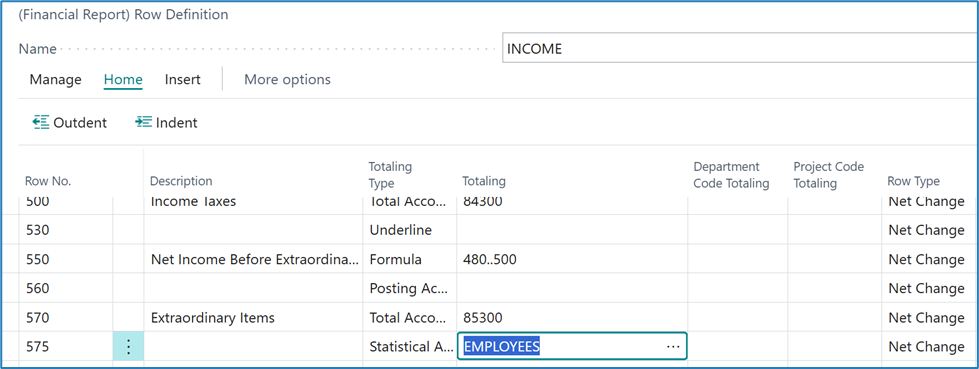
Task: Select the EMPLOYEES totaling field
Action: point(572,347)
